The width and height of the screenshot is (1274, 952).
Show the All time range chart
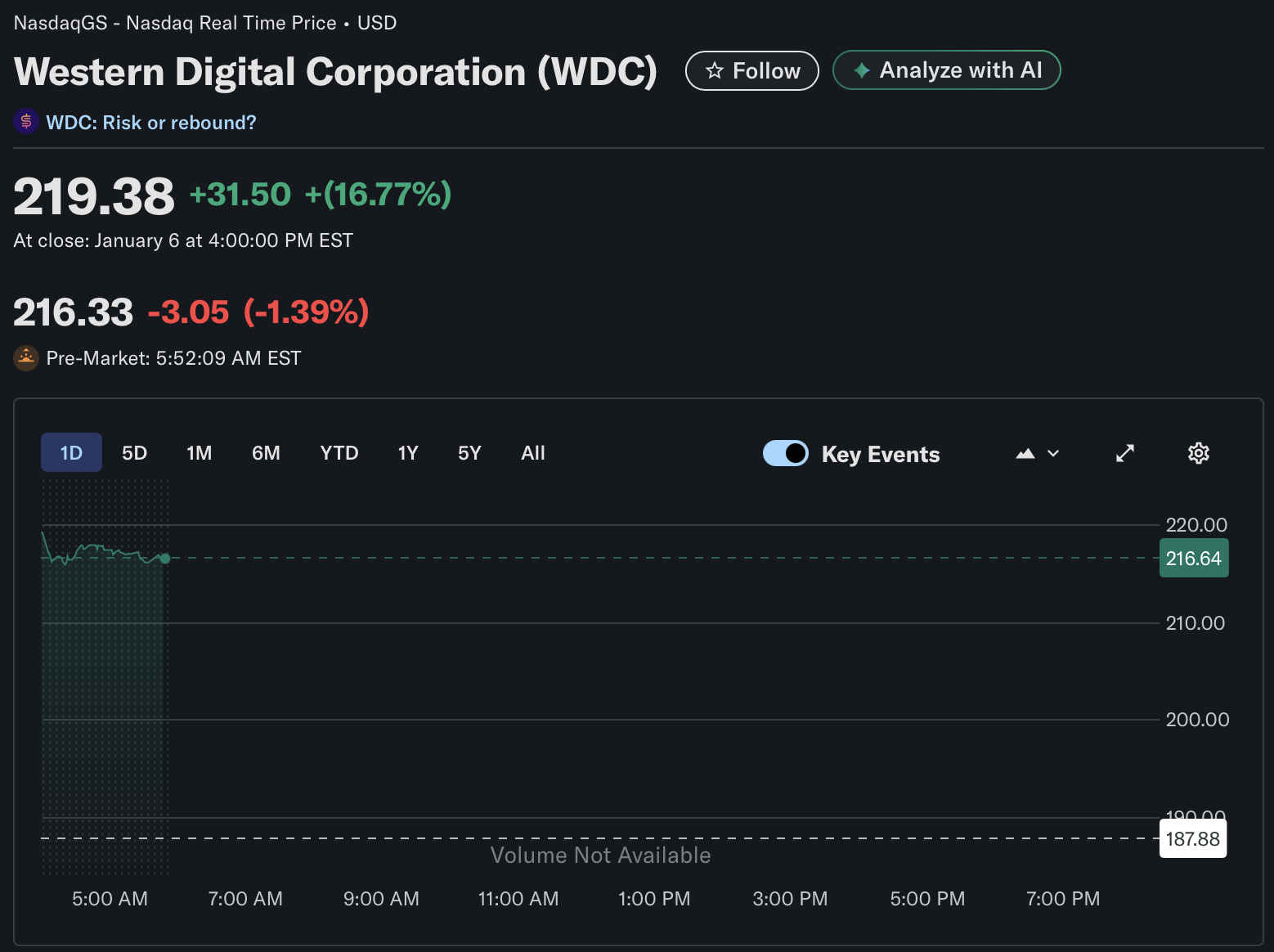pyautogui.click(x=532, y=453)
